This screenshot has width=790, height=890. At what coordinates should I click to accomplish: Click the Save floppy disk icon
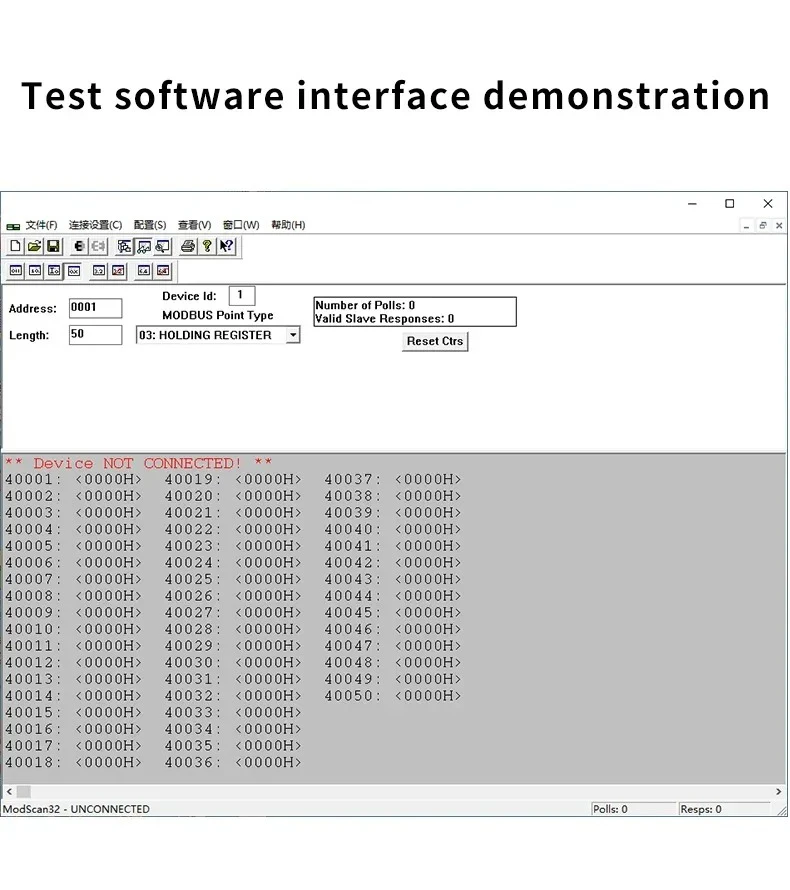click(x=53, y=246)
